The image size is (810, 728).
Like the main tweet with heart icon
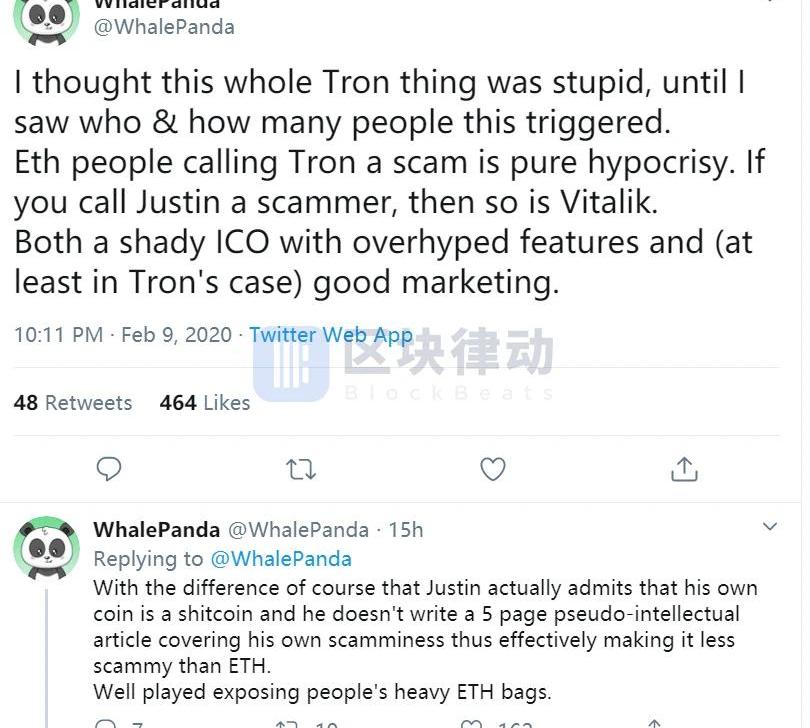tap(493, 468)
